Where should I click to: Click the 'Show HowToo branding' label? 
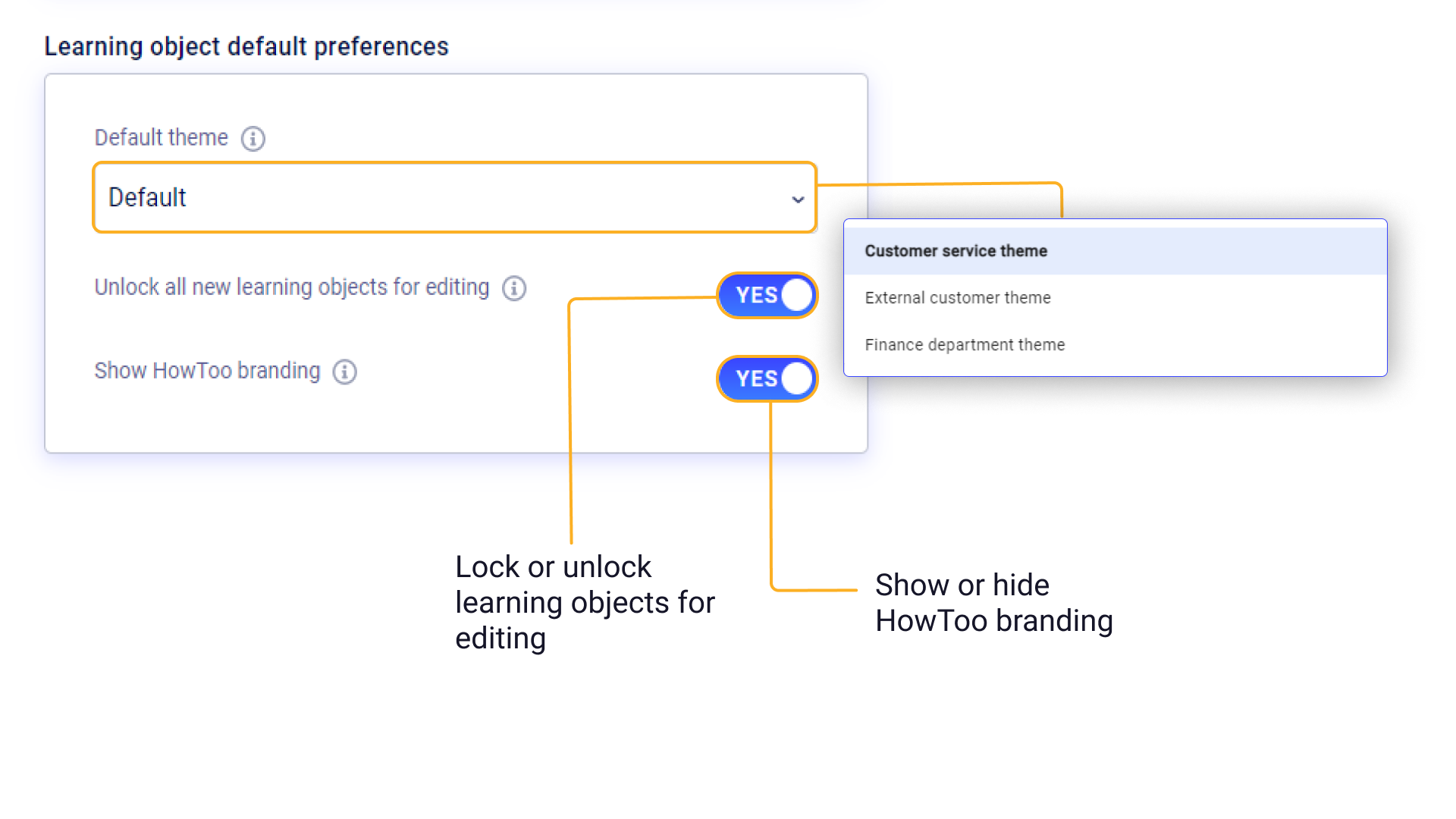207,371
